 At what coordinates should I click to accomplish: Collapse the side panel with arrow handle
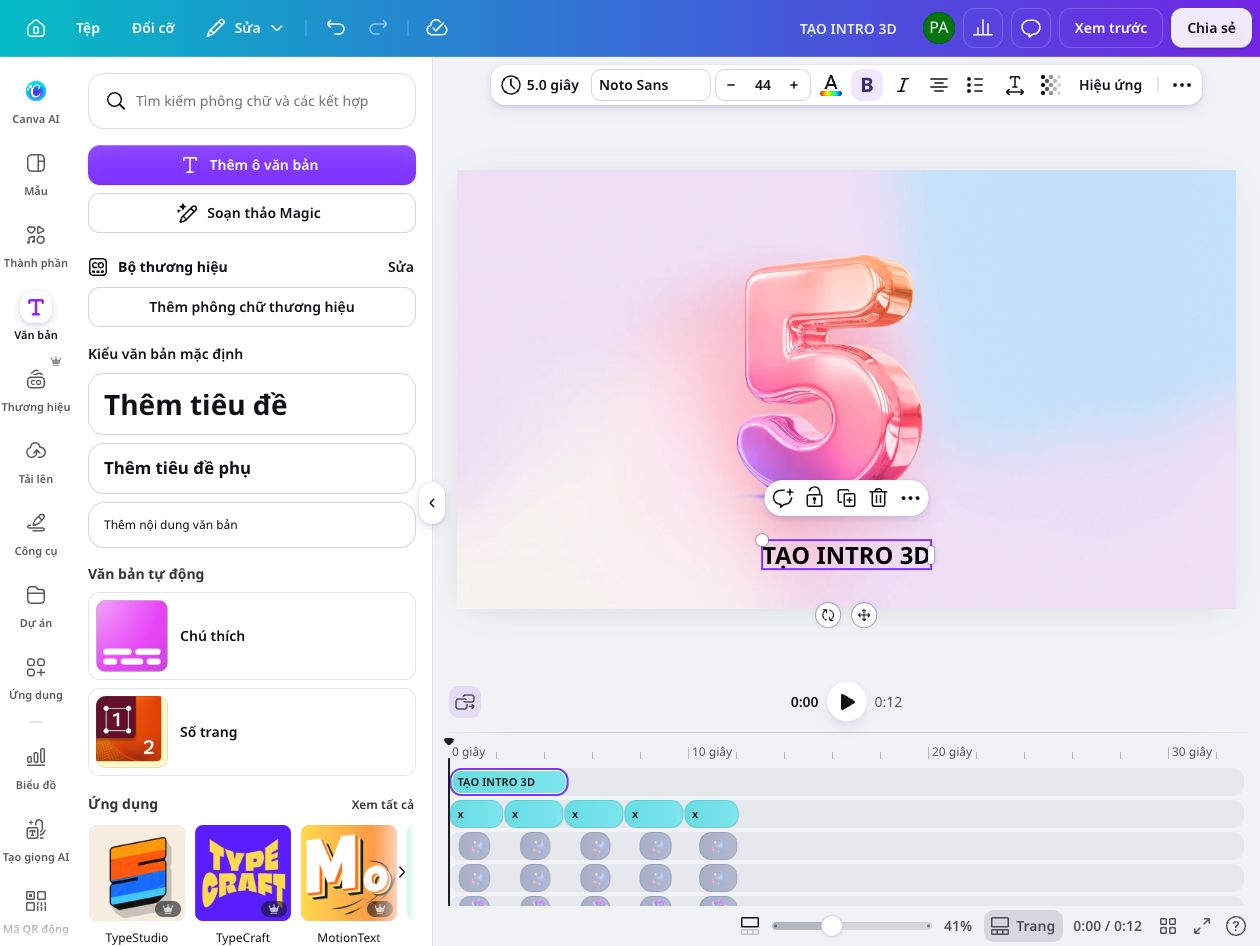tap(431, 503)
